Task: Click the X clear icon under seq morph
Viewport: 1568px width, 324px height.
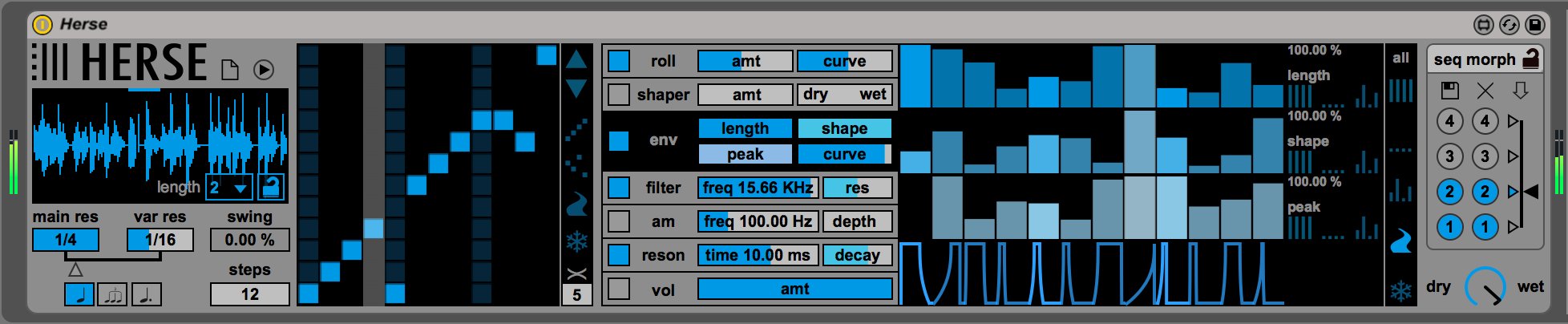Action: (x=1485, y=90)
